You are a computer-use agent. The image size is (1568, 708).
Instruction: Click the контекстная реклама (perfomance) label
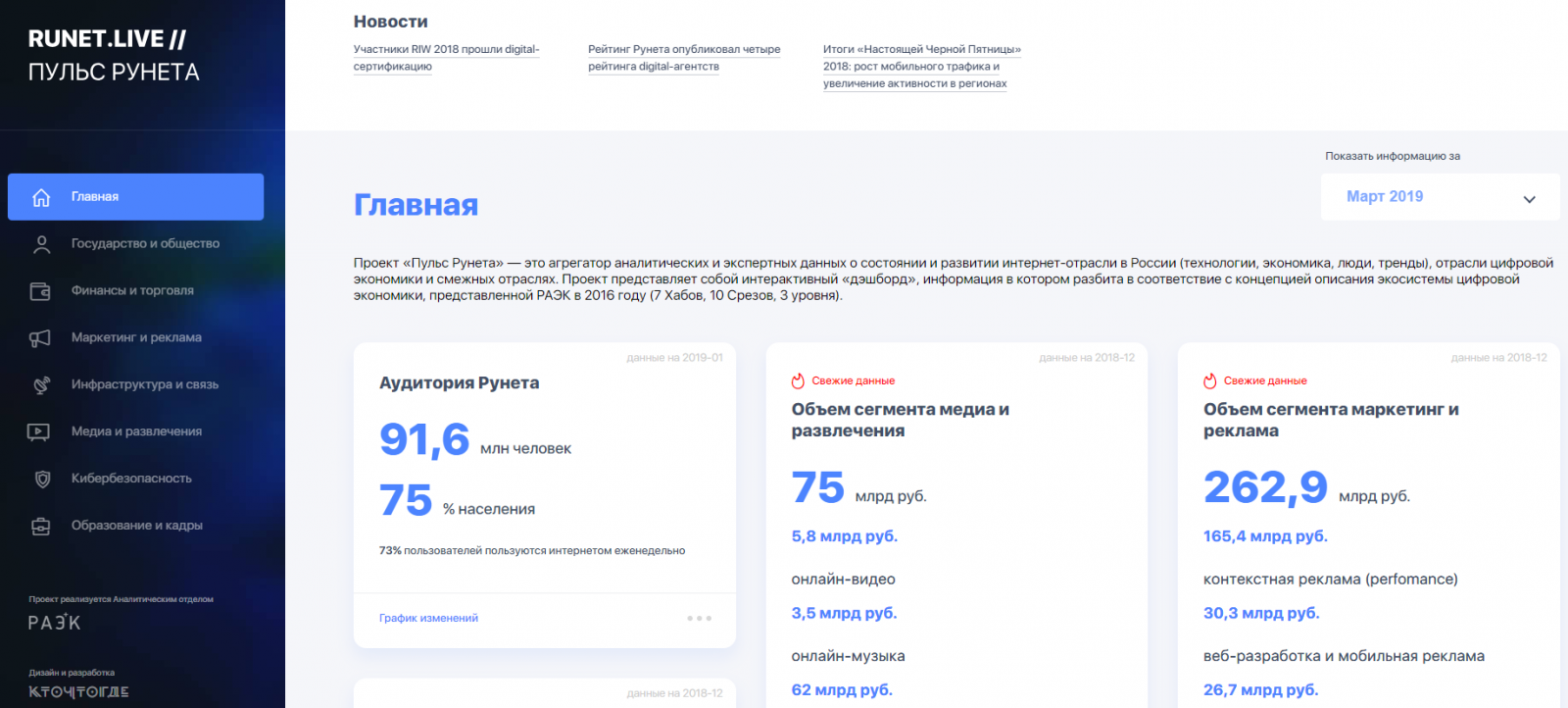tap(1330, 580)
